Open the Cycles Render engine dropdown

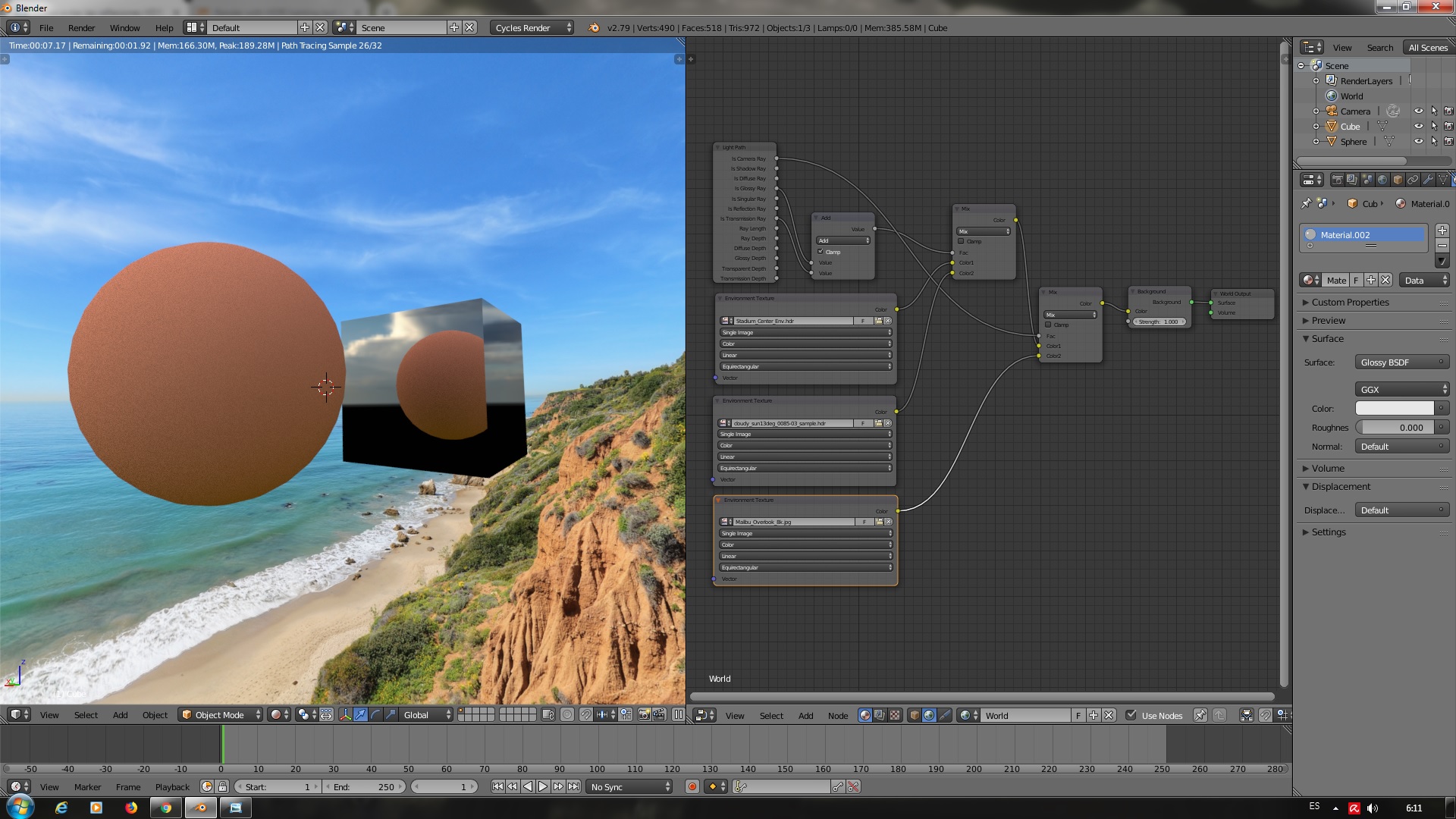tap(532, 27)
